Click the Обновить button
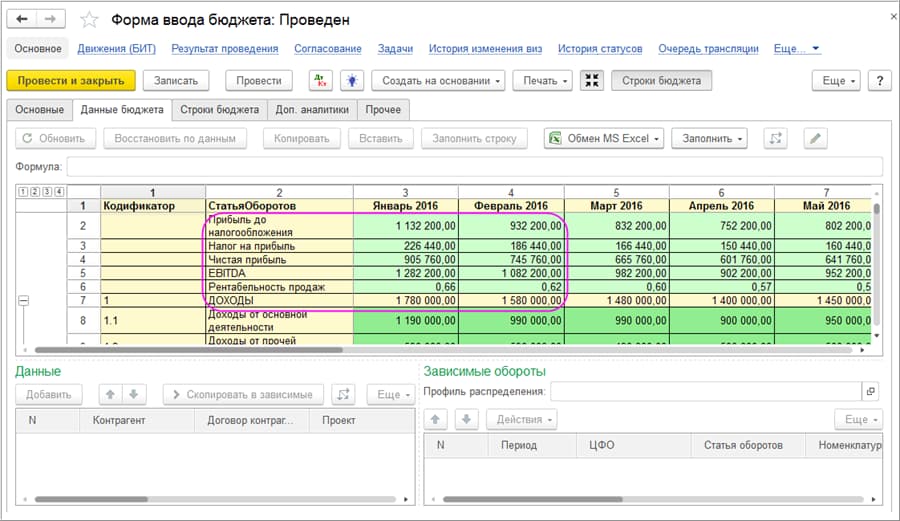The width and height of the screenshot is (900, 521). tap(55, 138)
